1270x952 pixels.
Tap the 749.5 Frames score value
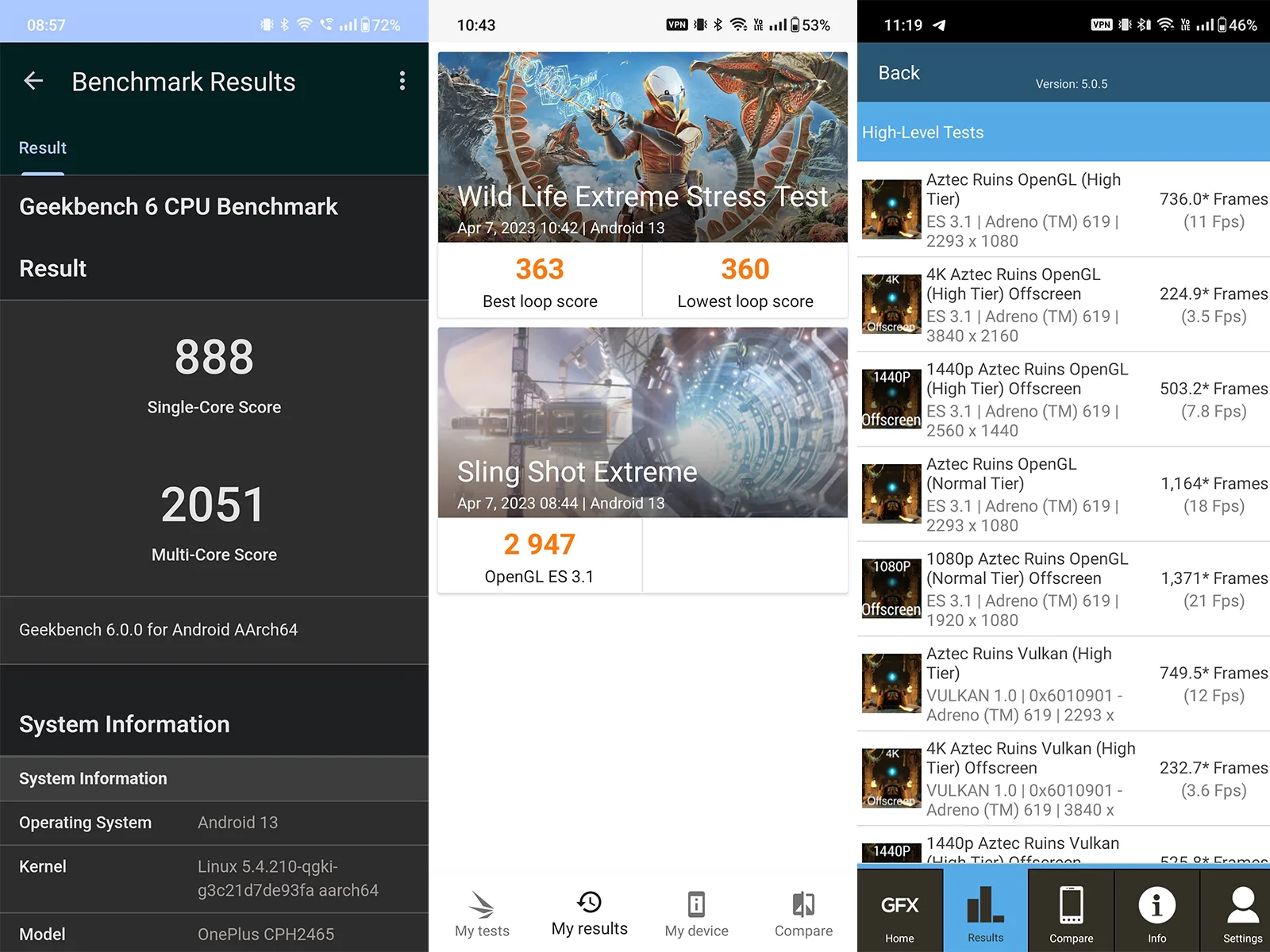click(x=1214, y=674)
